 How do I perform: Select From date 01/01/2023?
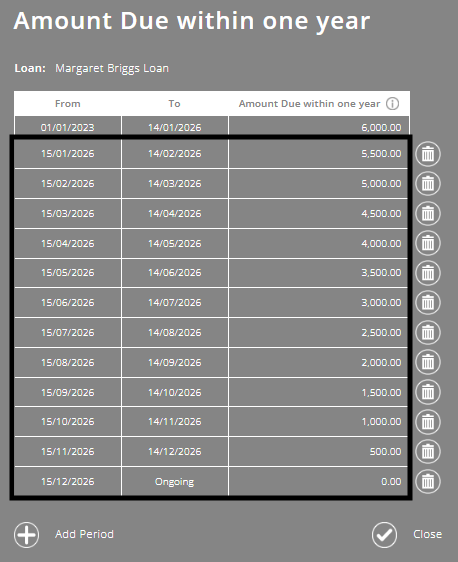(x=68, y=126)
